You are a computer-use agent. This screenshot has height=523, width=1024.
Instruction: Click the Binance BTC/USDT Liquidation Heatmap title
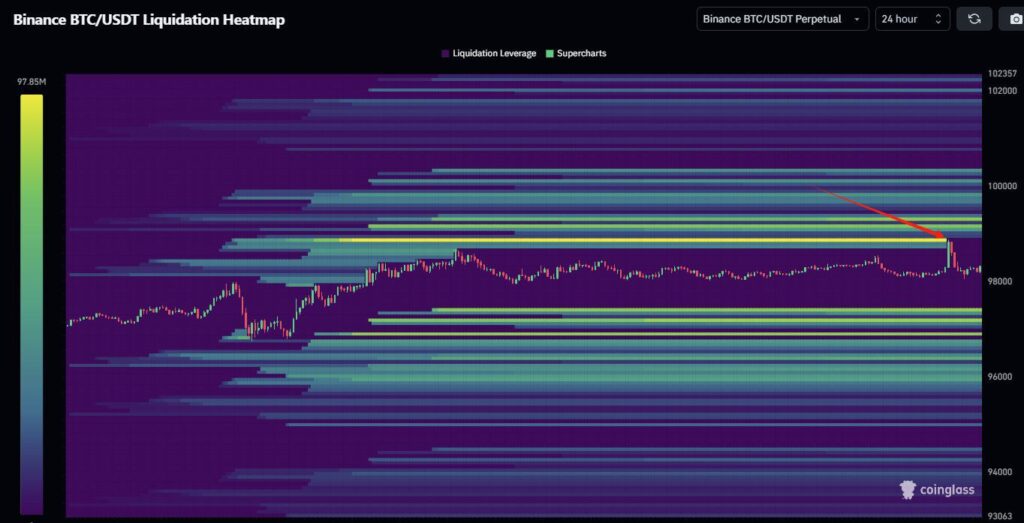tap(149, 20)
